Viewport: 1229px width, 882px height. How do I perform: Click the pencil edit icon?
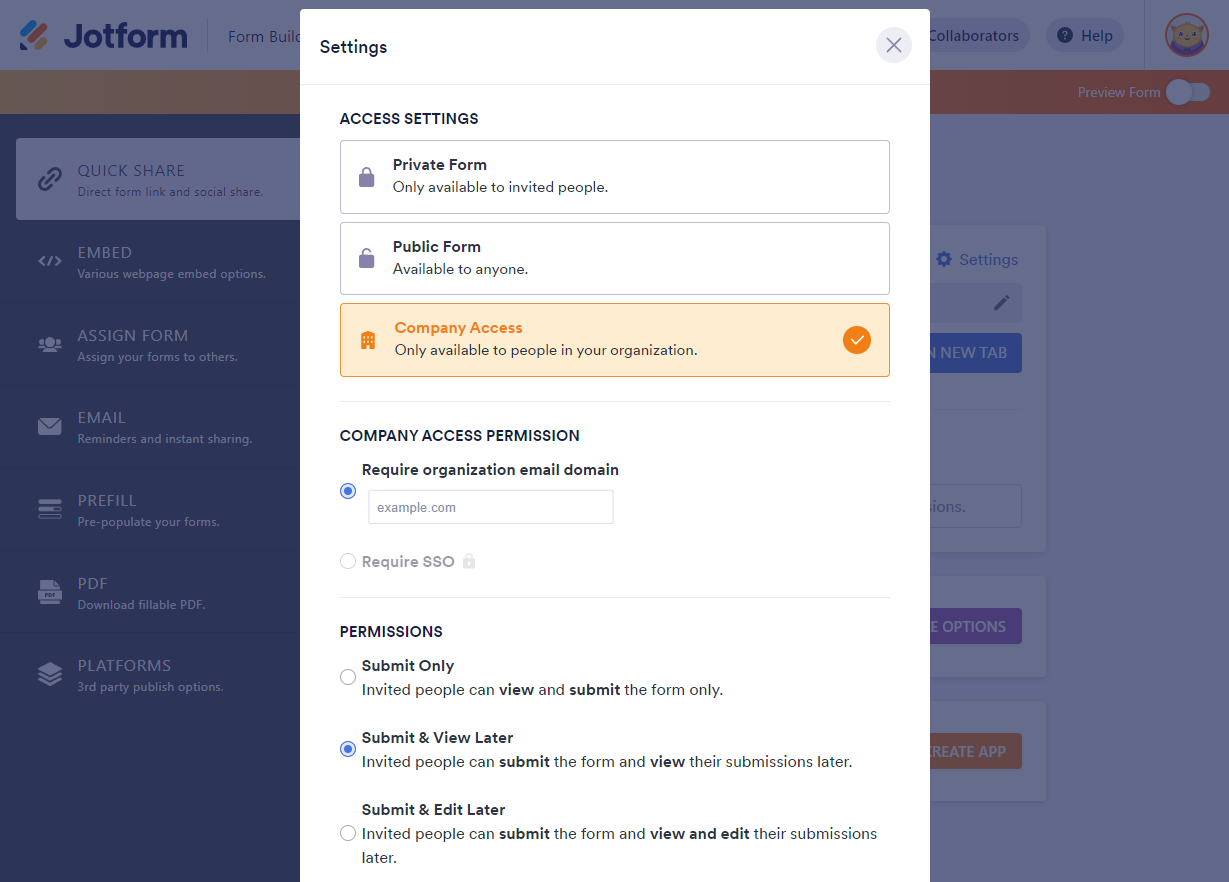(x=1001, y=302)
